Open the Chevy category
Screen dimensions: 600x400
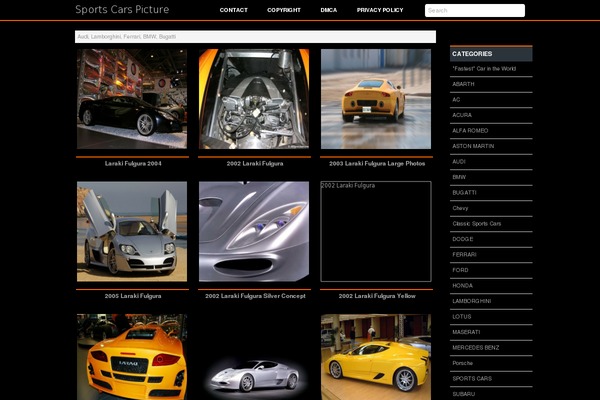coord(460,208)
